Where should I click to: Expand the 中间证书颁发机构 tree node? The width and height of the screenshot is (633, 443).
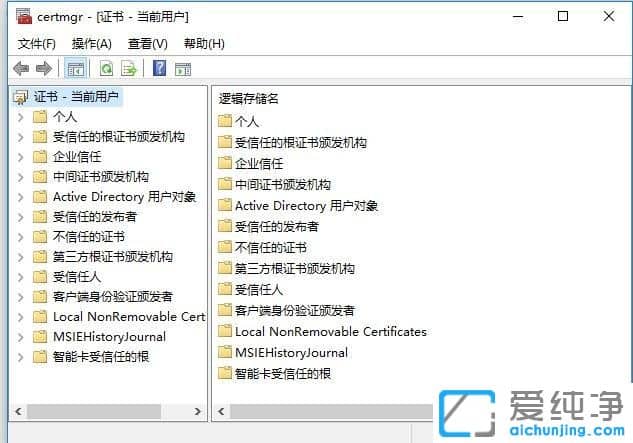pyautogui.click(x=21, y=177)
